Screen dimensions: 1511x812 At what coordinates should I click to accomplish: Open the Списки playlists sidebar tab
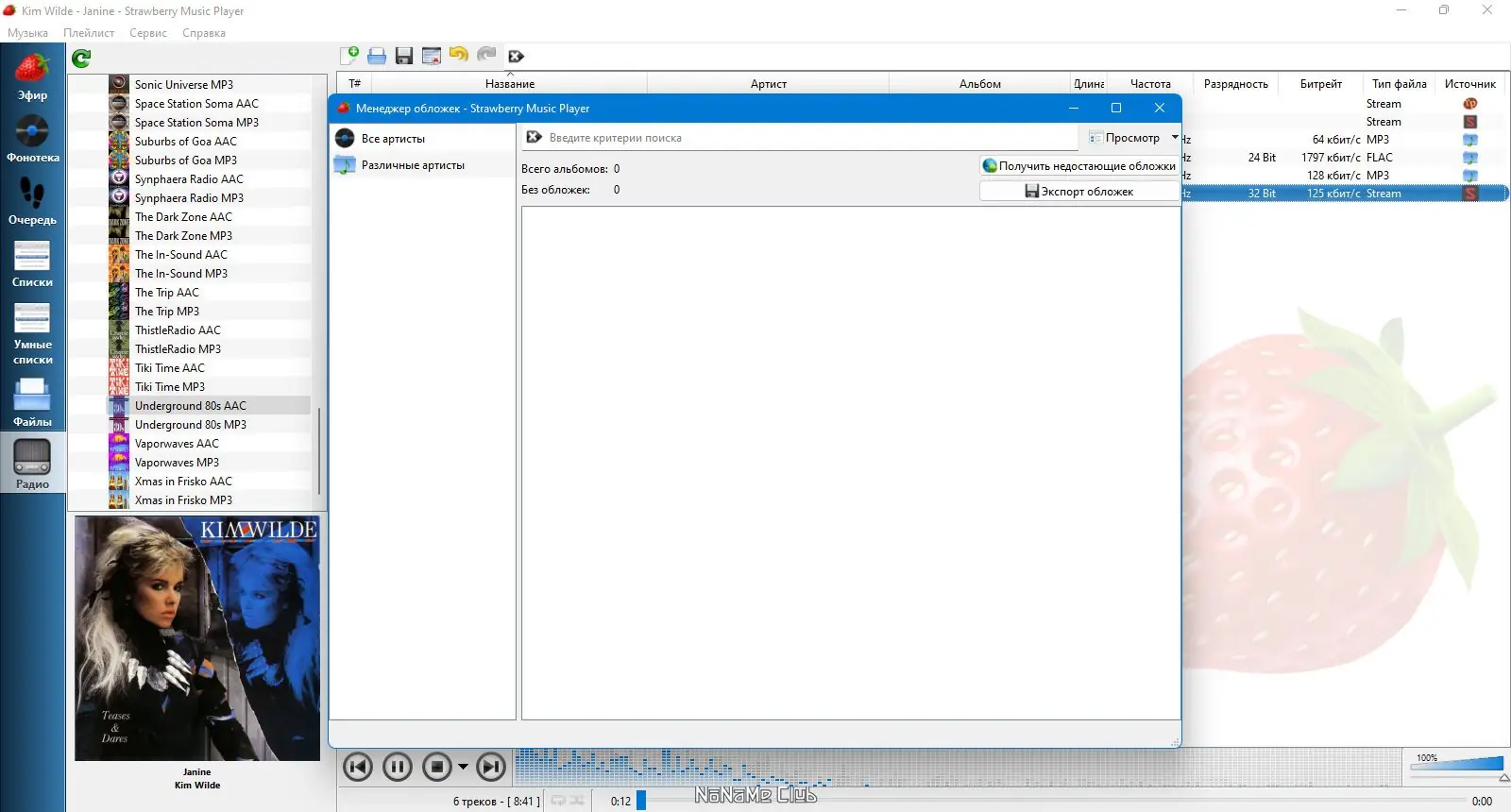coord(32,263)
